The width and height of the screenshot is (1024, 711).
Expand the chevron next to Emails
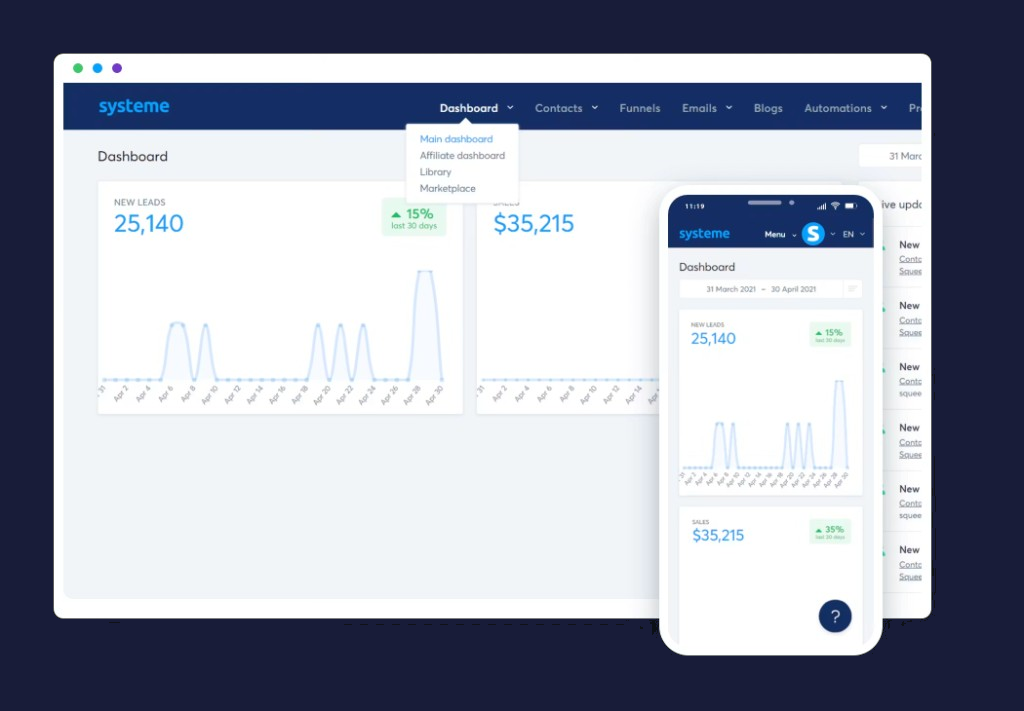coord(729,108)
